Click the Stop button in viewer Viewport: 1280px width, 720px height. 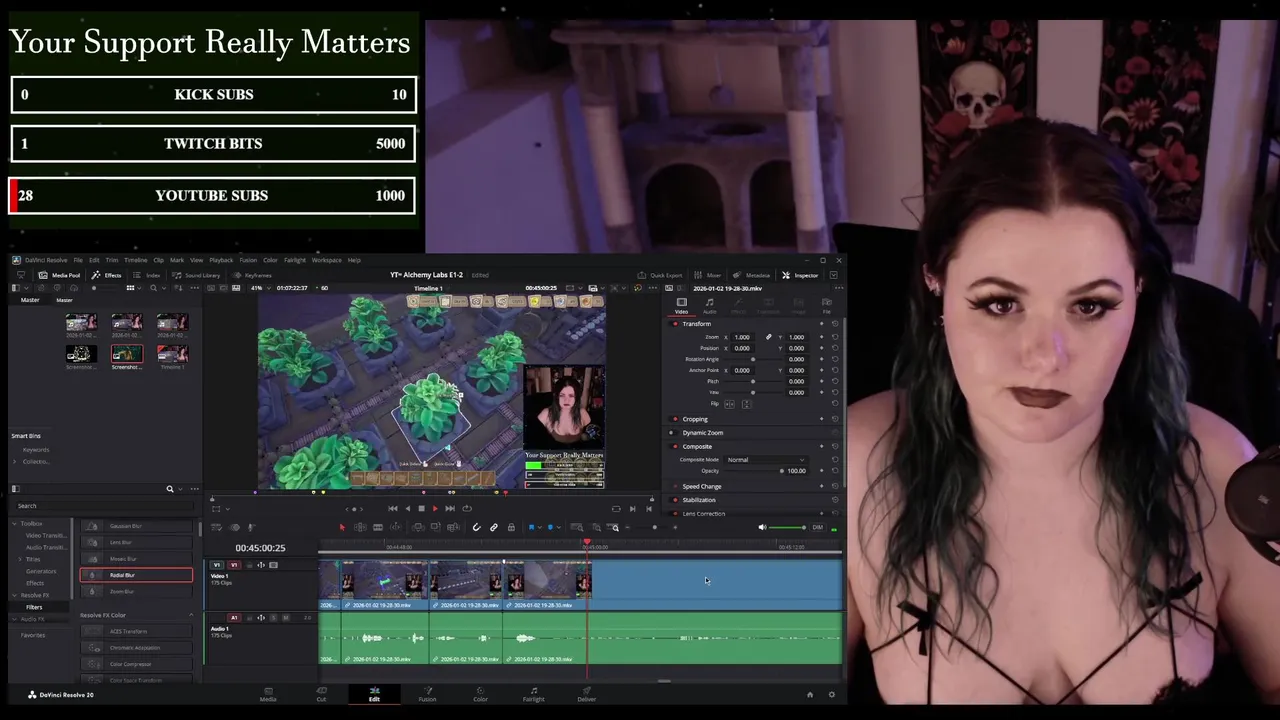coord(421,508)
